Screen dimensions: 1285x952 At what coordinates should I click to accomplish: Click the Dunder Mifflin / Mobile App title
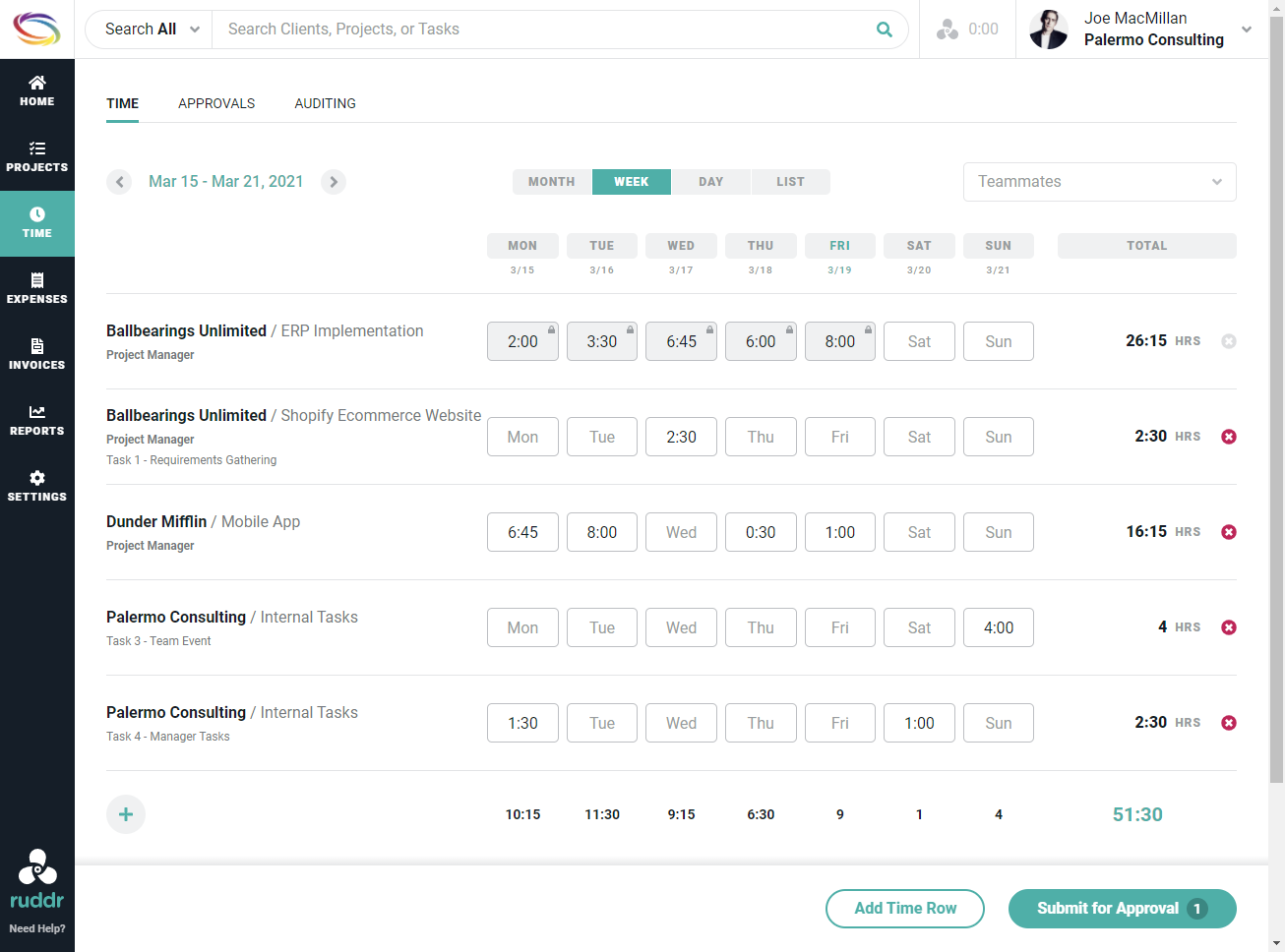click(x=203, y=522)
